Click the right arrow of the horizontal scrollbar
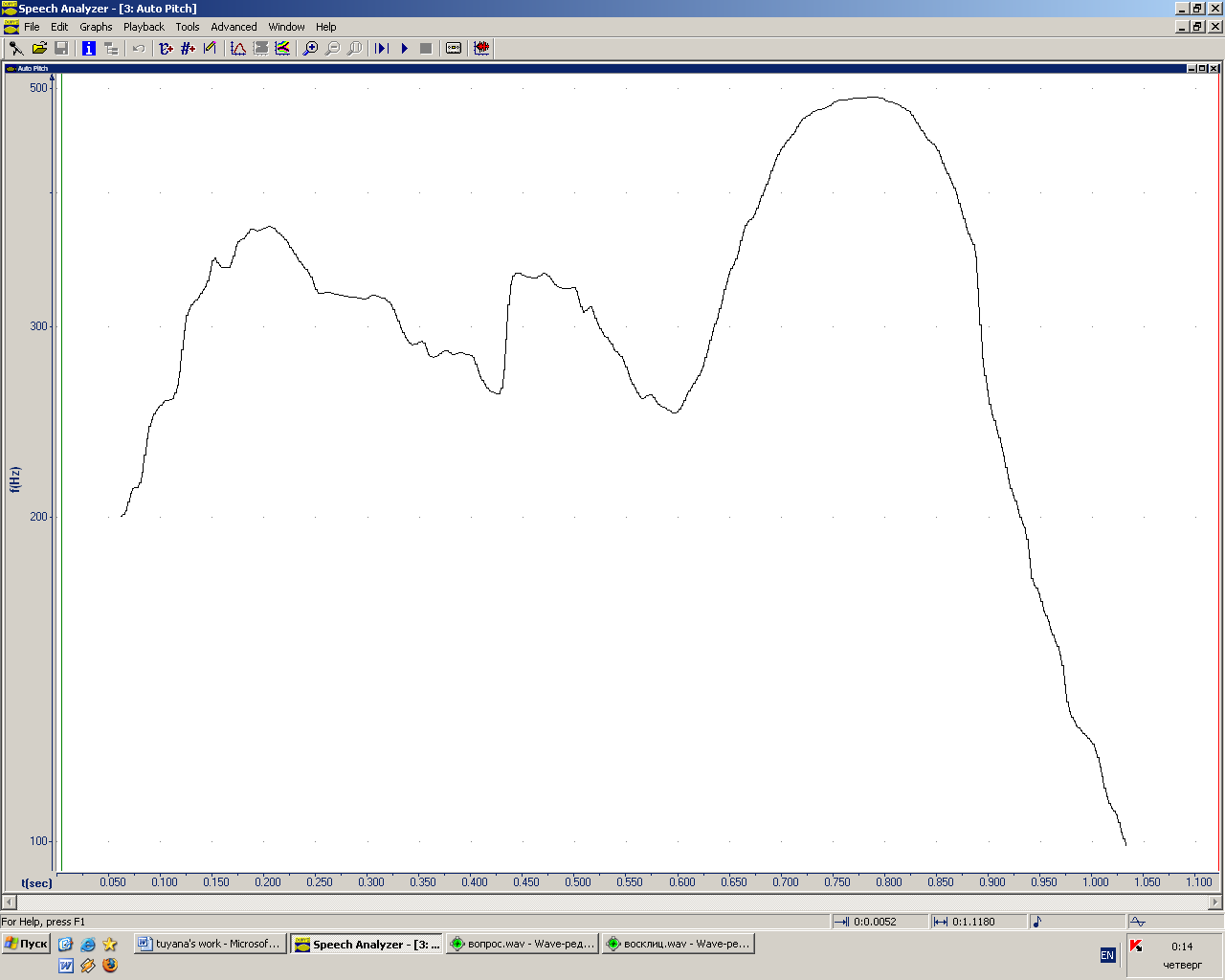Viewport: 1225px width, 980px height. [1215, 902]
